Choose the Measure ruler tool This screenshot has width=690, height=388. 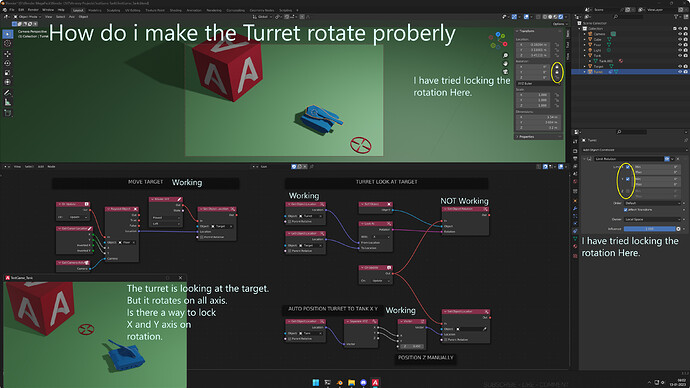coord(7,102)
